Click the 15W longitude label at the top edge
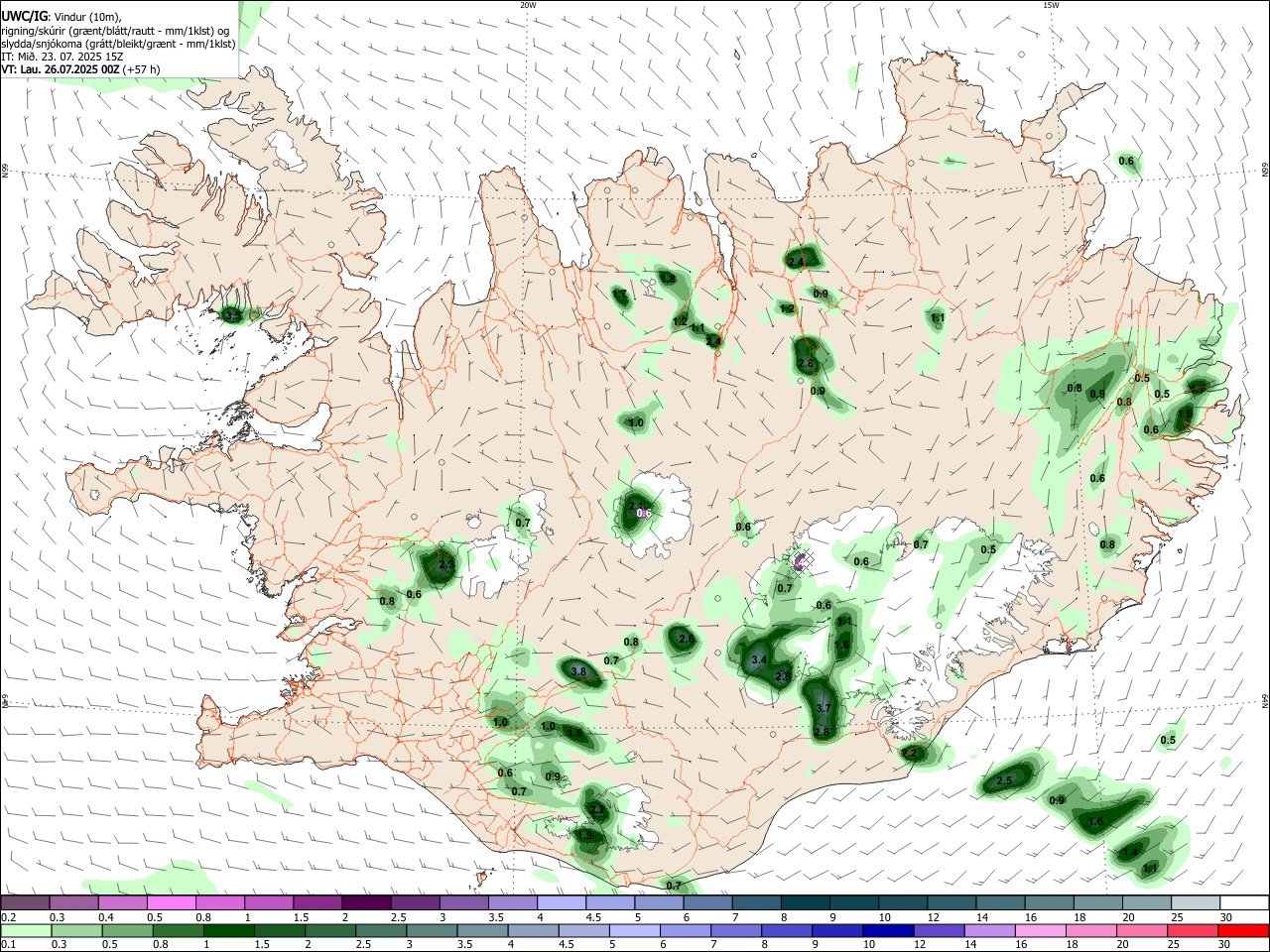The height and width of the screenshot is (952, 1270). tap(1051, 5)
